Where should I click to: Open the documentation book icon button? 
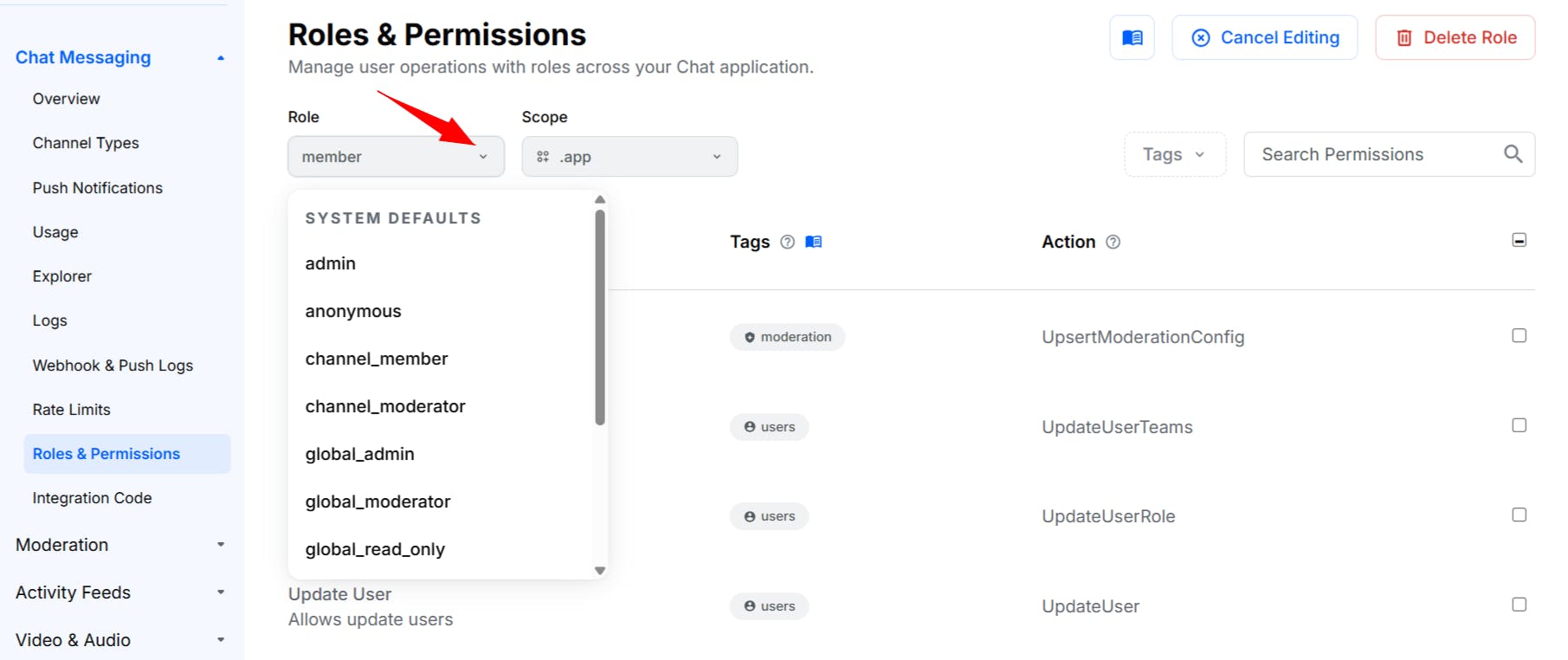click(x=1132, y=37)
